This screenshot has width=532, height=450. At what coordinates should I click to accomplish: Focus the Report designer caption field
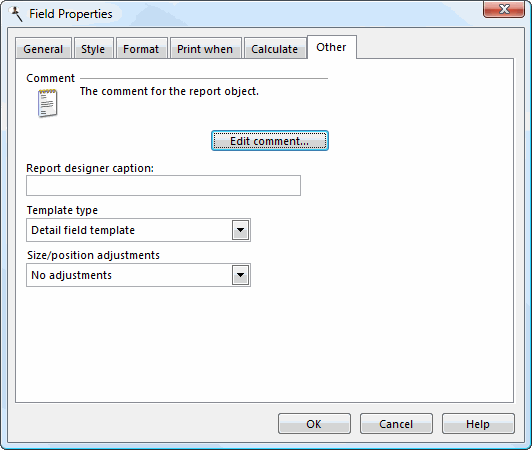click(x=163, y=185)
